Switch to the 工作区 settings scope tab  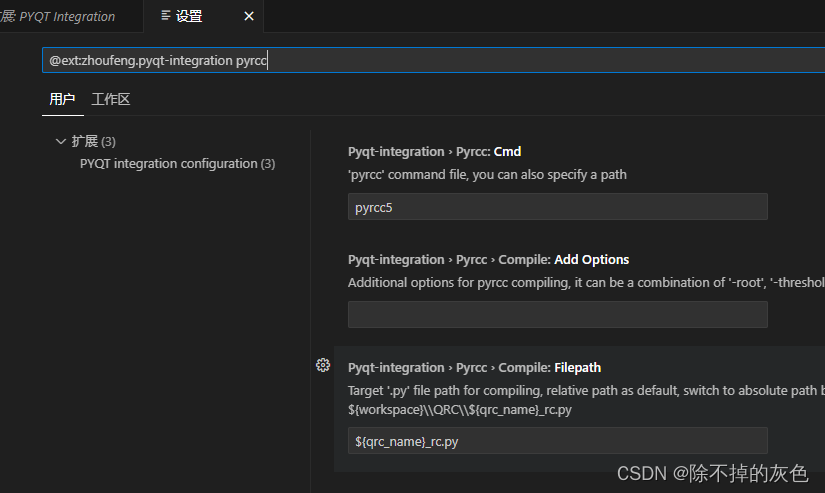pos(110,99)
